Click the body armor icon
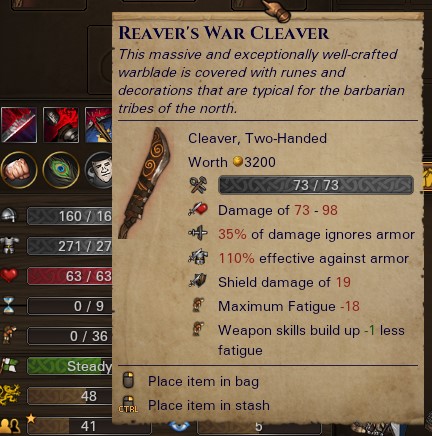This screenshot has height=436, width=432. pyautogui.click(x=9, y=245)
